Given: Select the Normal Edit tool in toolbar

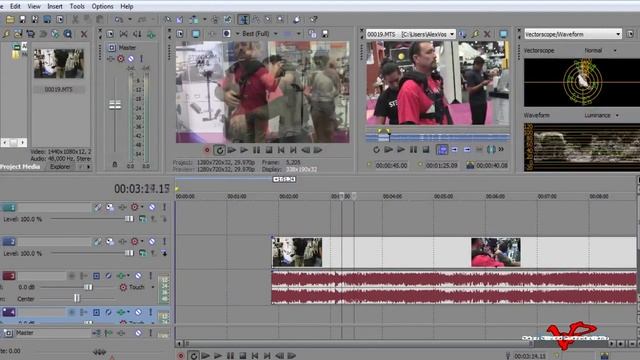Looking at the screenshot, I should (244, 19).
